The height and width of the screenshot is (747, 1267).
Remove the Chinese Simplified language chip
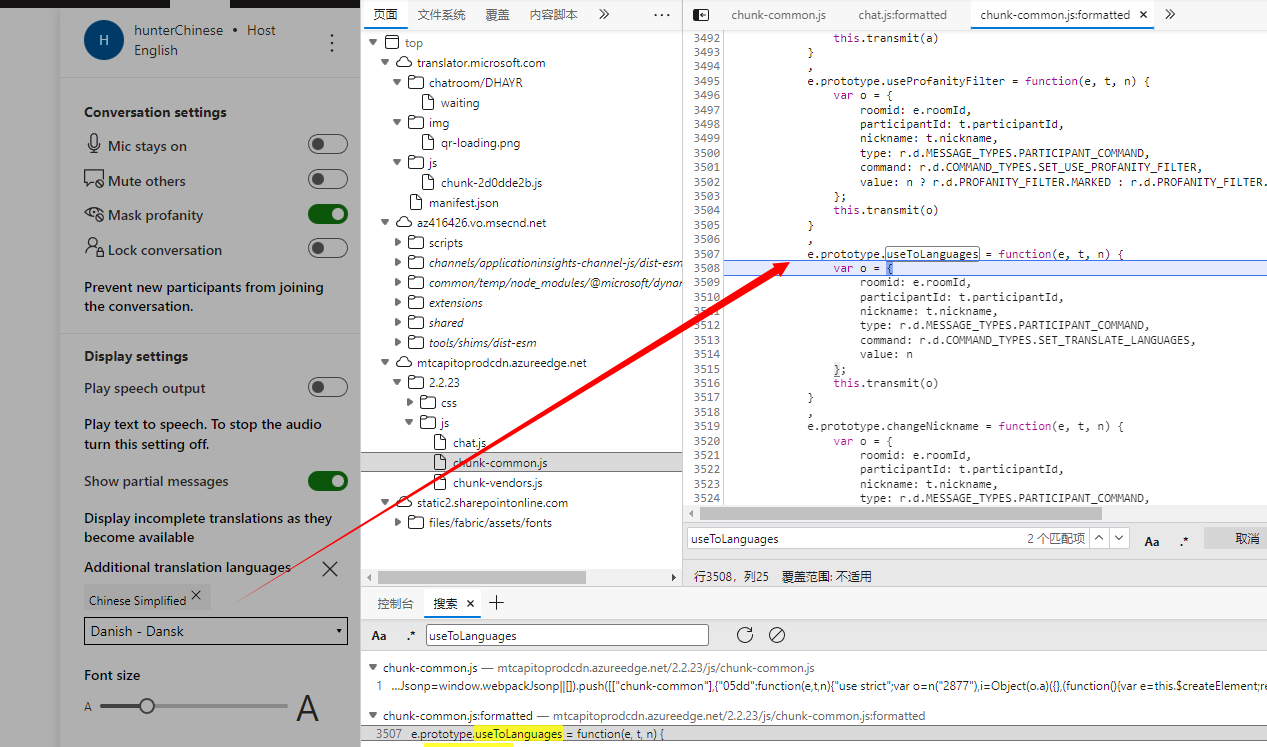point(196,595)
